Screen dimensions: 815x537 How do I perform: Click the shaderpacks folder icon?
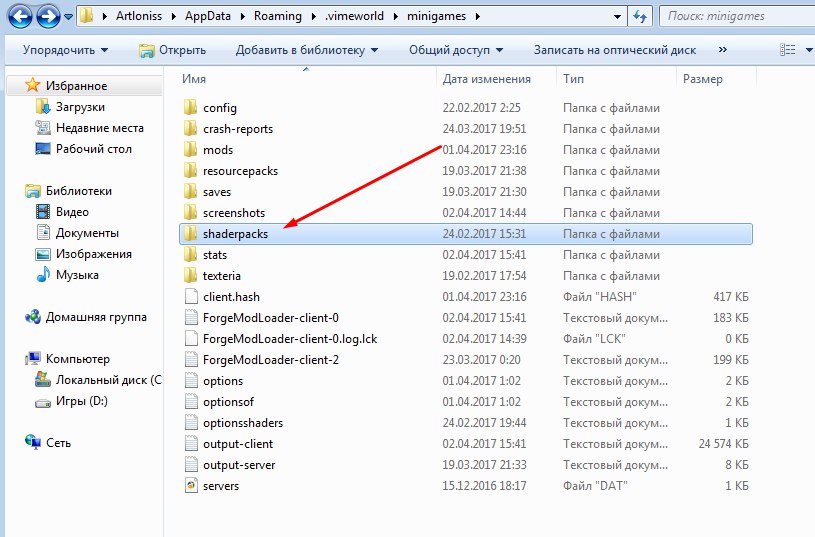tap(191, 233)
